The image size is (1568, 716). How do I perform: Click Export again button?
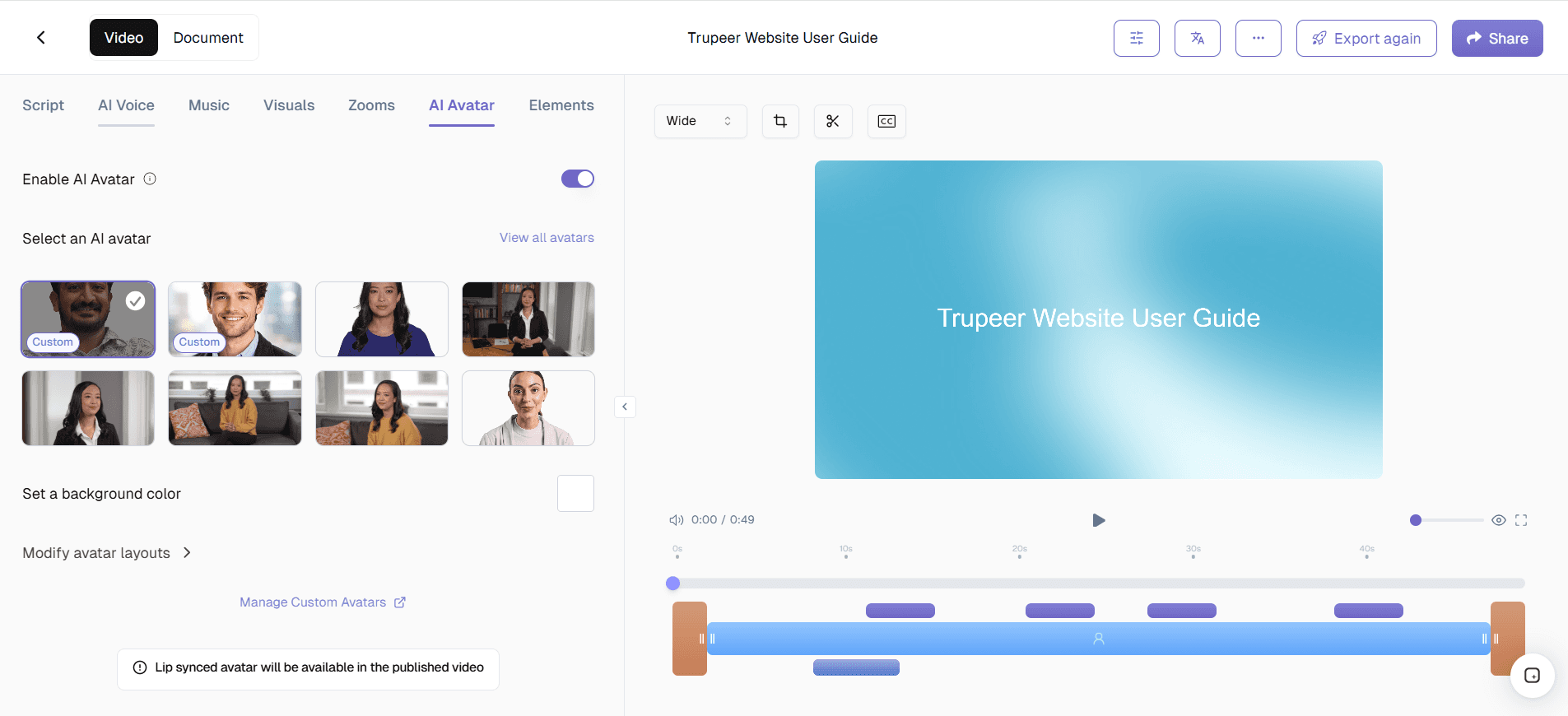tap(1366, 38)
